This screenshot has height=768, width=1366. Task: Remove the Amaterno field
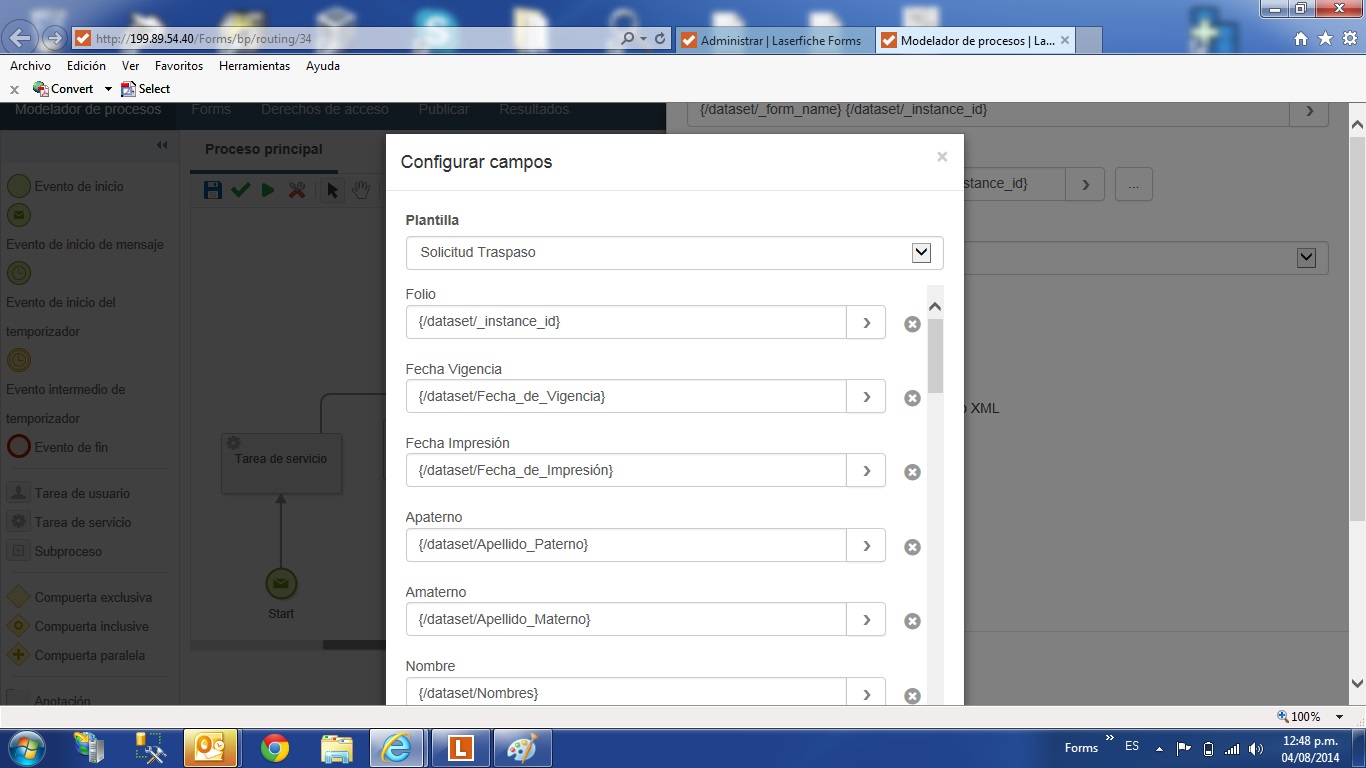pos(912,621)
